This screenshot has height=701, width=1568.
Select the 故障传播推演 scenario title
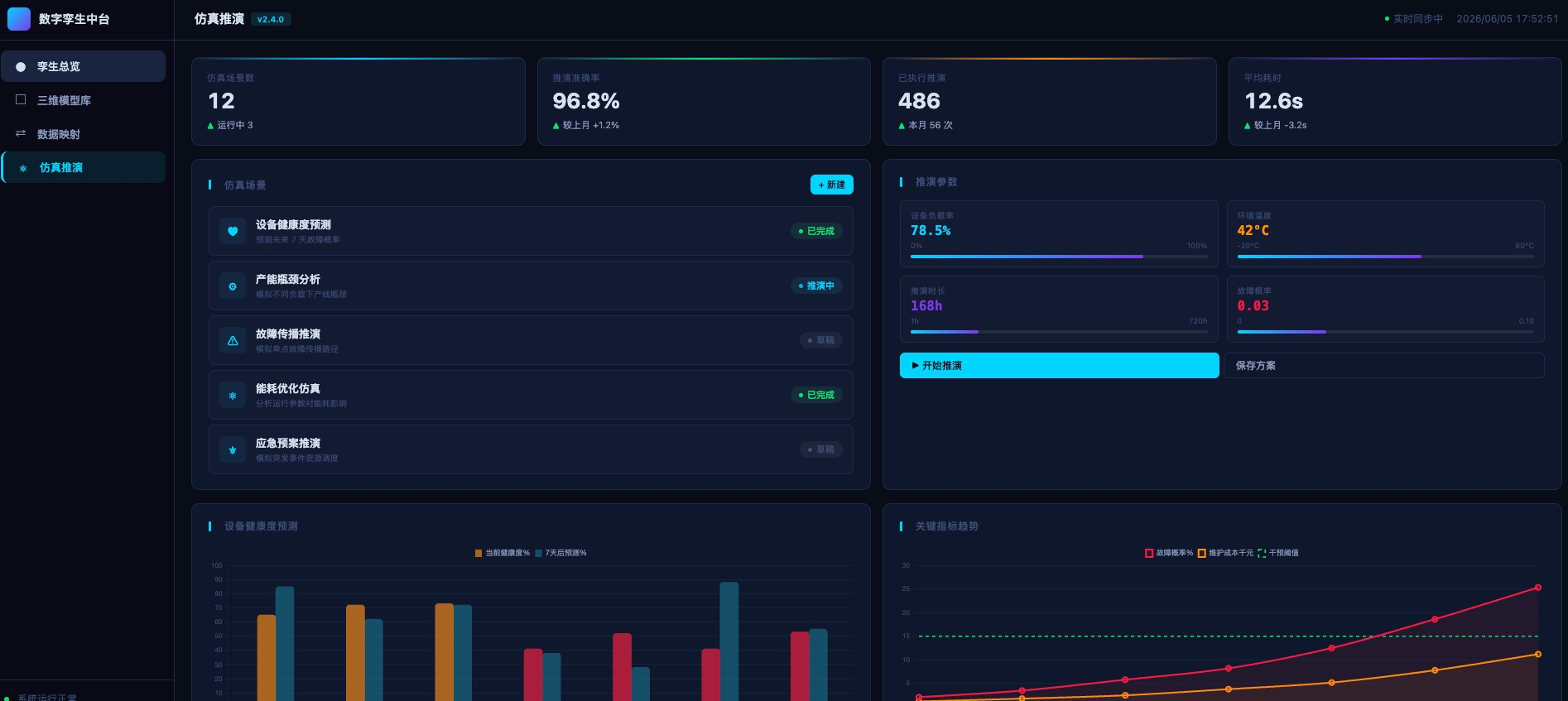288,334
